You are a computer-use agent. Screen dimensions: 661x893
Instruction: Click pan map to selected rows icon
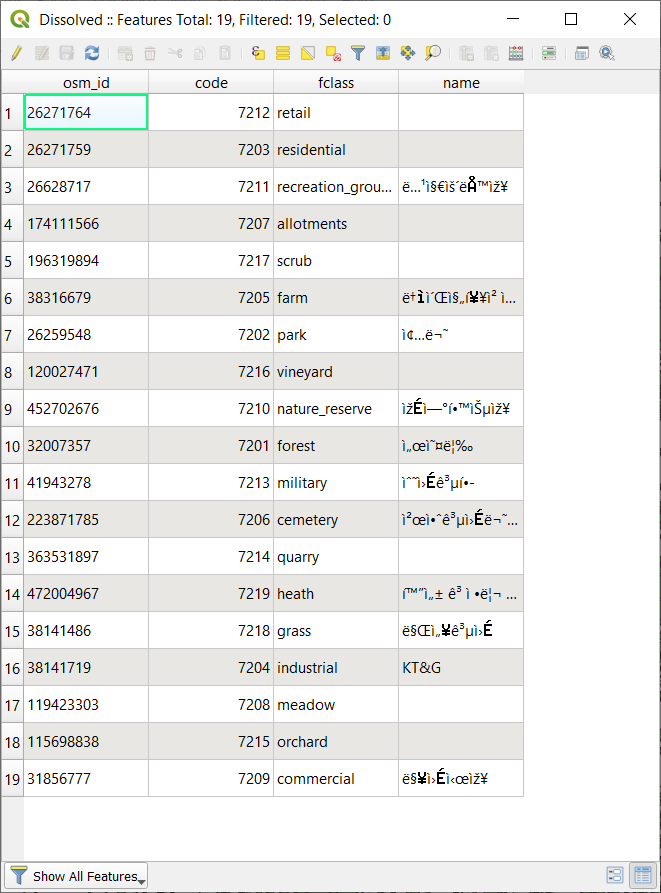(x=408, y=54)
